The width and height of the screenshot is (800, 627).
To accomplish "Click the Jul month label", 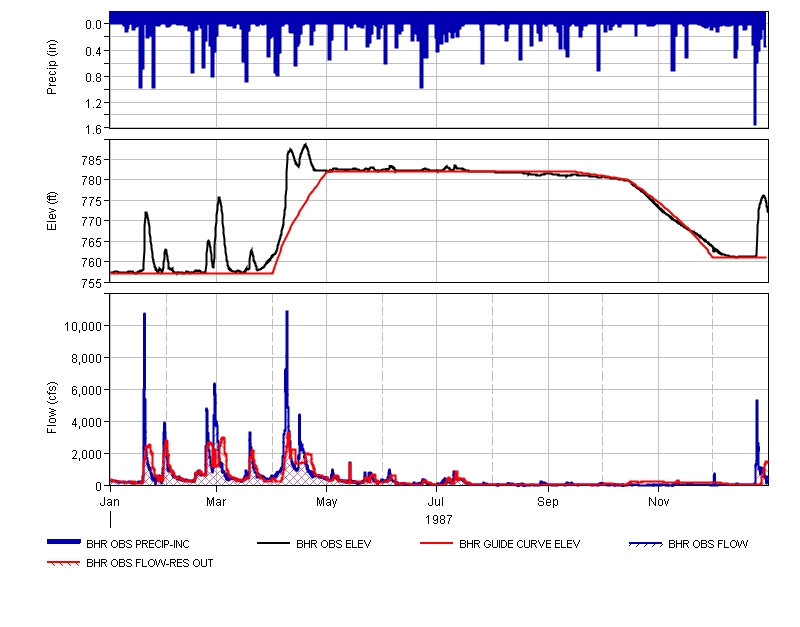I will [x=436, y=502].
